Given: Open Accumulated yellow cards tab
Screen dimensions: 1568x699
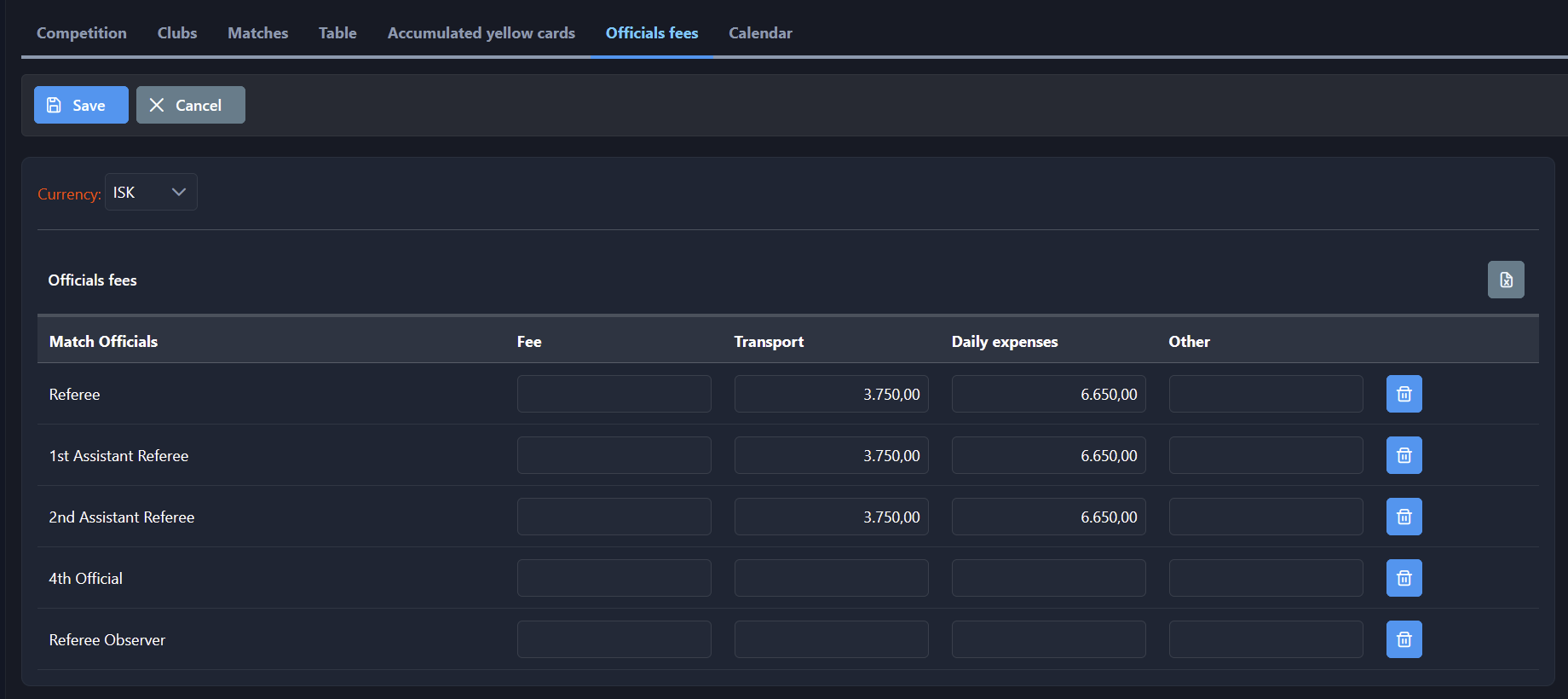Looking at the screenshot, I should [x=481, y=33].
